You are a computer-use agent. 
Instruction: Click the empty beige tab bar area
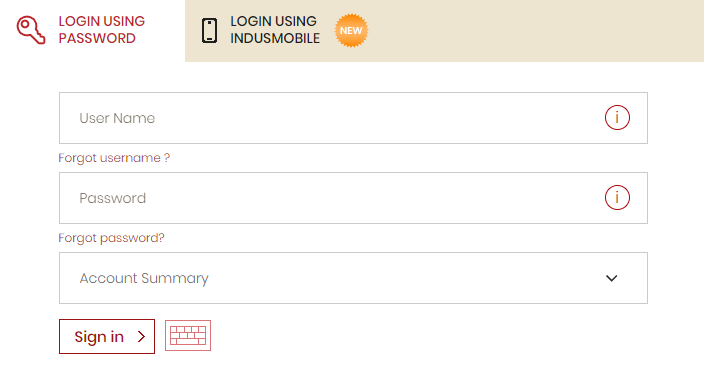pyautogui.click(x=534, y=31)
